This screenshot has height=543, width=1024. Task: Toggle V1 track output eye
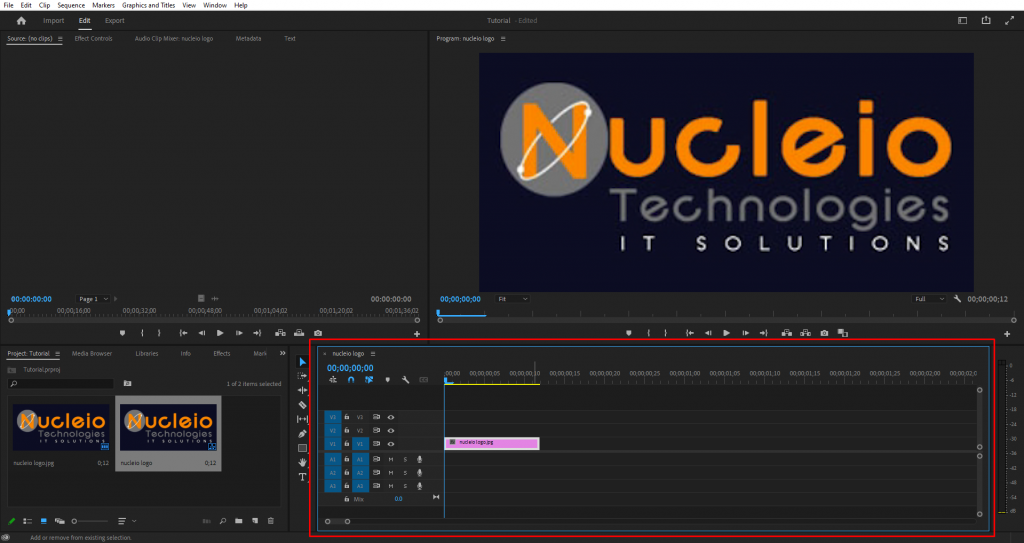[391, 444]
